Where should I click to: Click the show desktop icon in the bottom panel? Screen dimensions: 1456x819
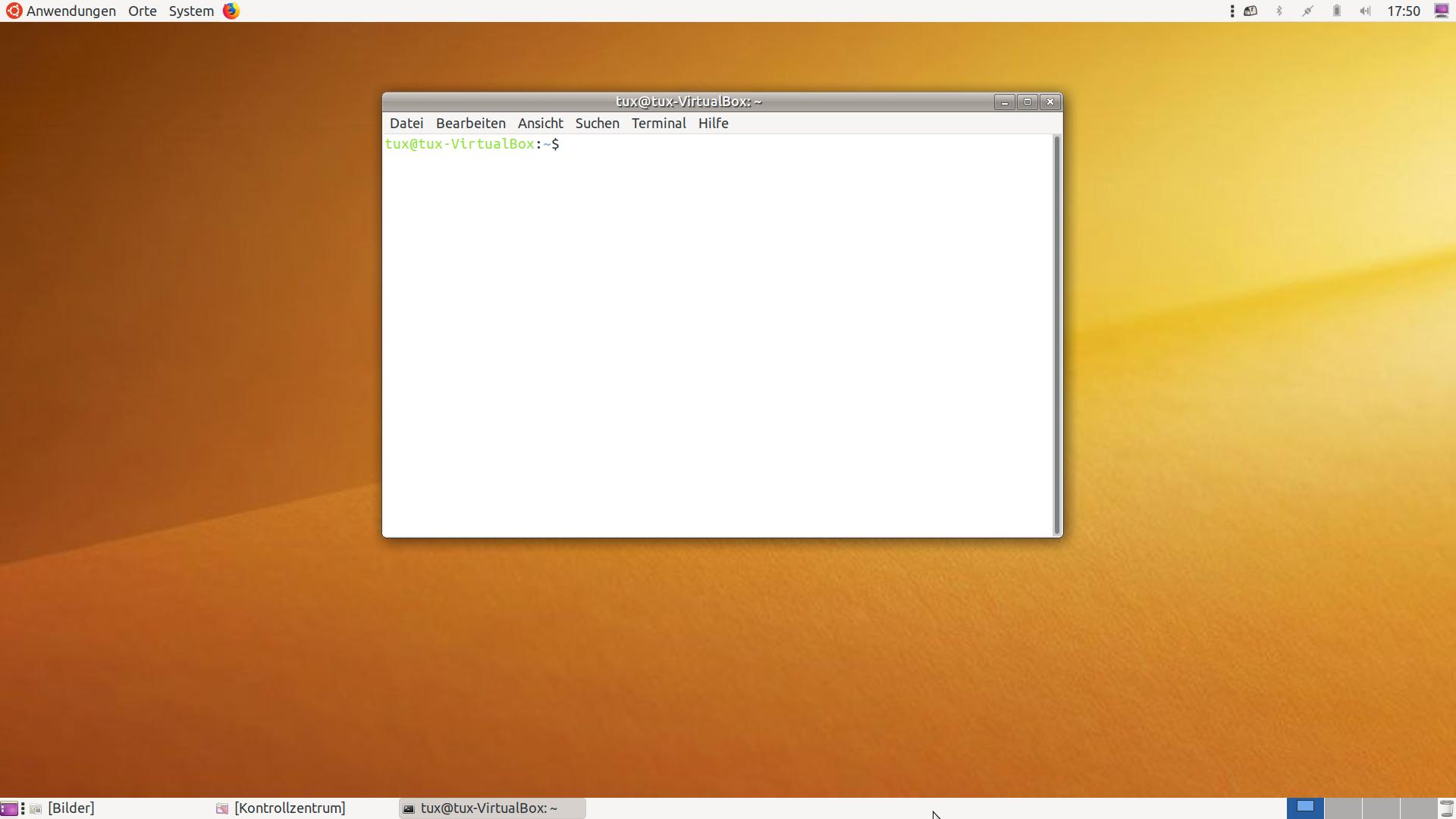(8, 808)
